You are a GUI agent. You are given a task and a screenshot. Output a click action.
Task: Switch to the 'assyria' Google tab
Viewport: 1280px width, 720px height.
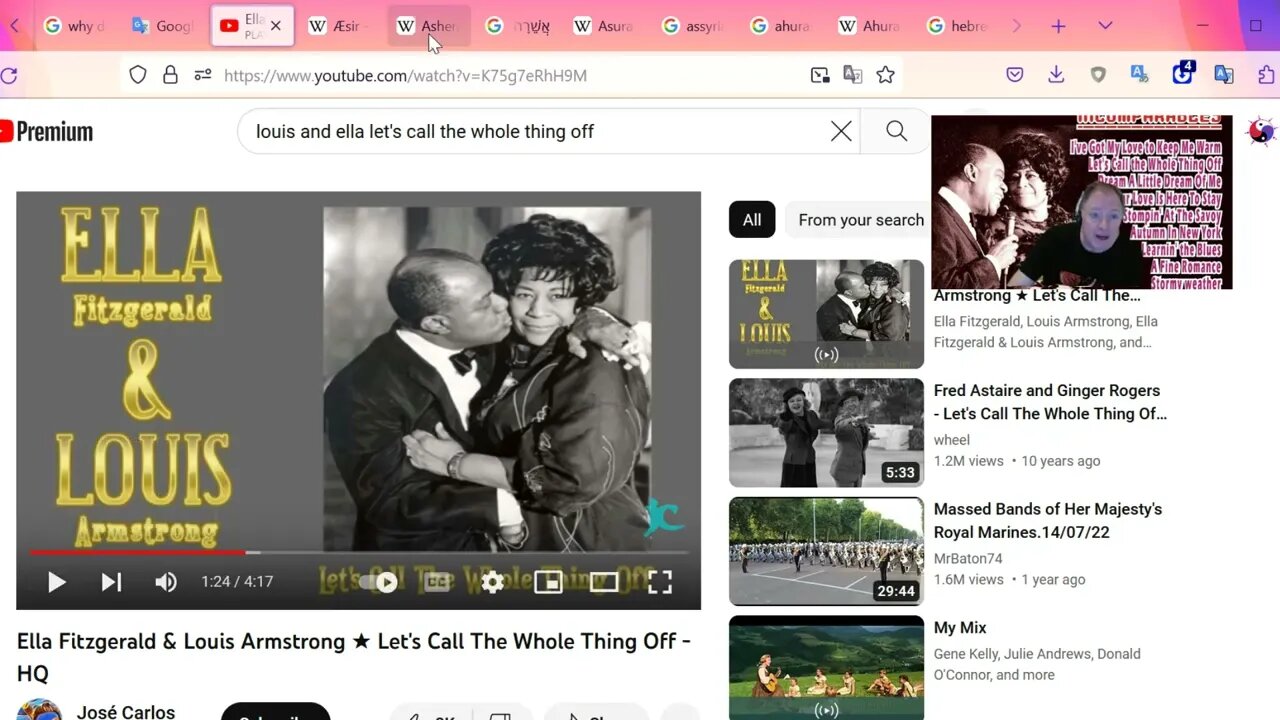point(692,26)
